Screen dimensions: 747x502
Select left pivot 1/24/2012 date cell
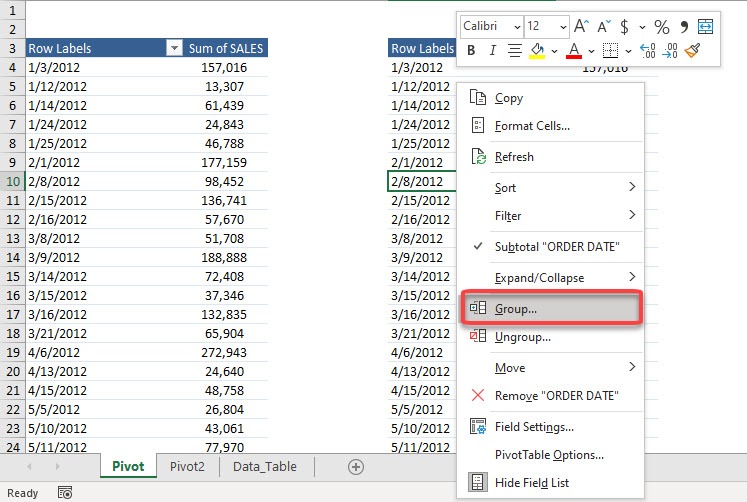click(x=104, y=124)
